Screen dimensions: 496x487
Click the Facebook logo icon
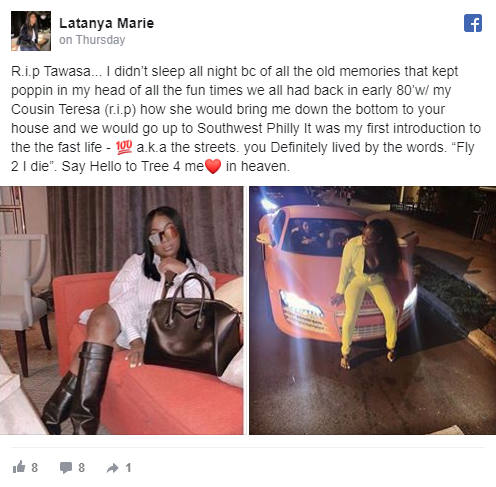[x=473, y=23]
